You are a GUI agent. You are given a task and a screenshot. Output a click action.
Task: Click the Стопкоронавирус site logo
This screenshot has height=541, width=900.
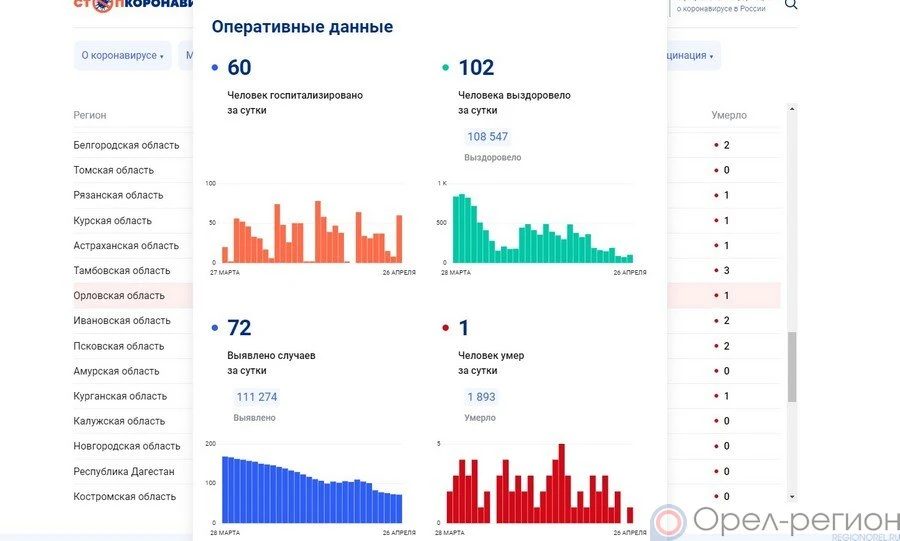[130, 4]
